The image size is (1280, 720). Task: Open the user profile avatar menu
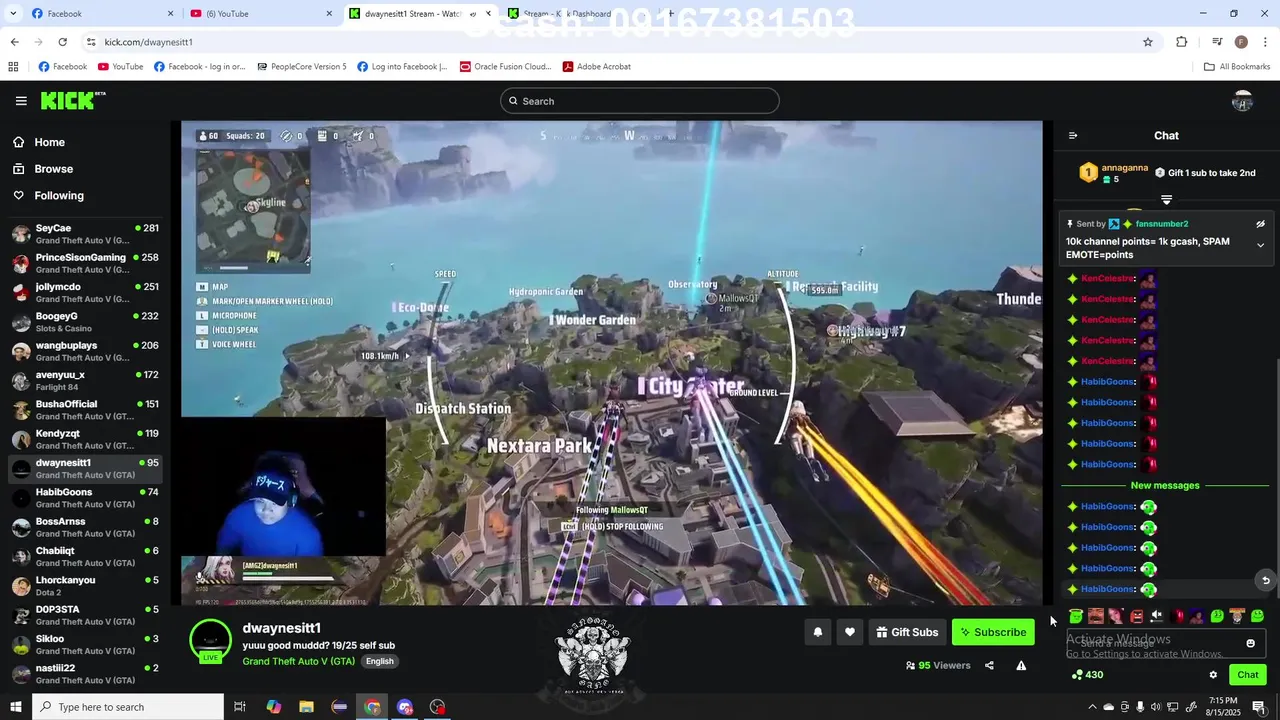[1243, 101]
